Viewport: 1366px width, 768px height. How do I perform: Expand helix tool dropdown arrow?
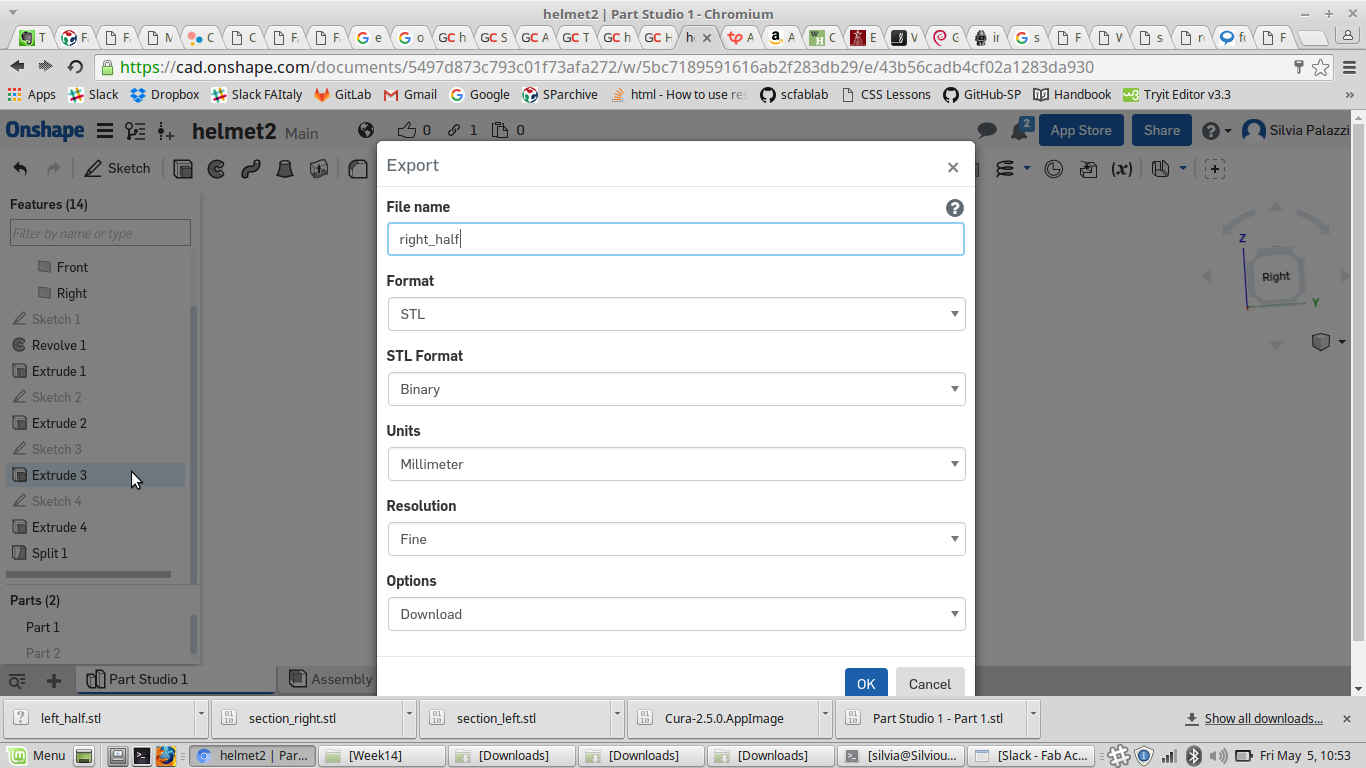(1026, 169)
